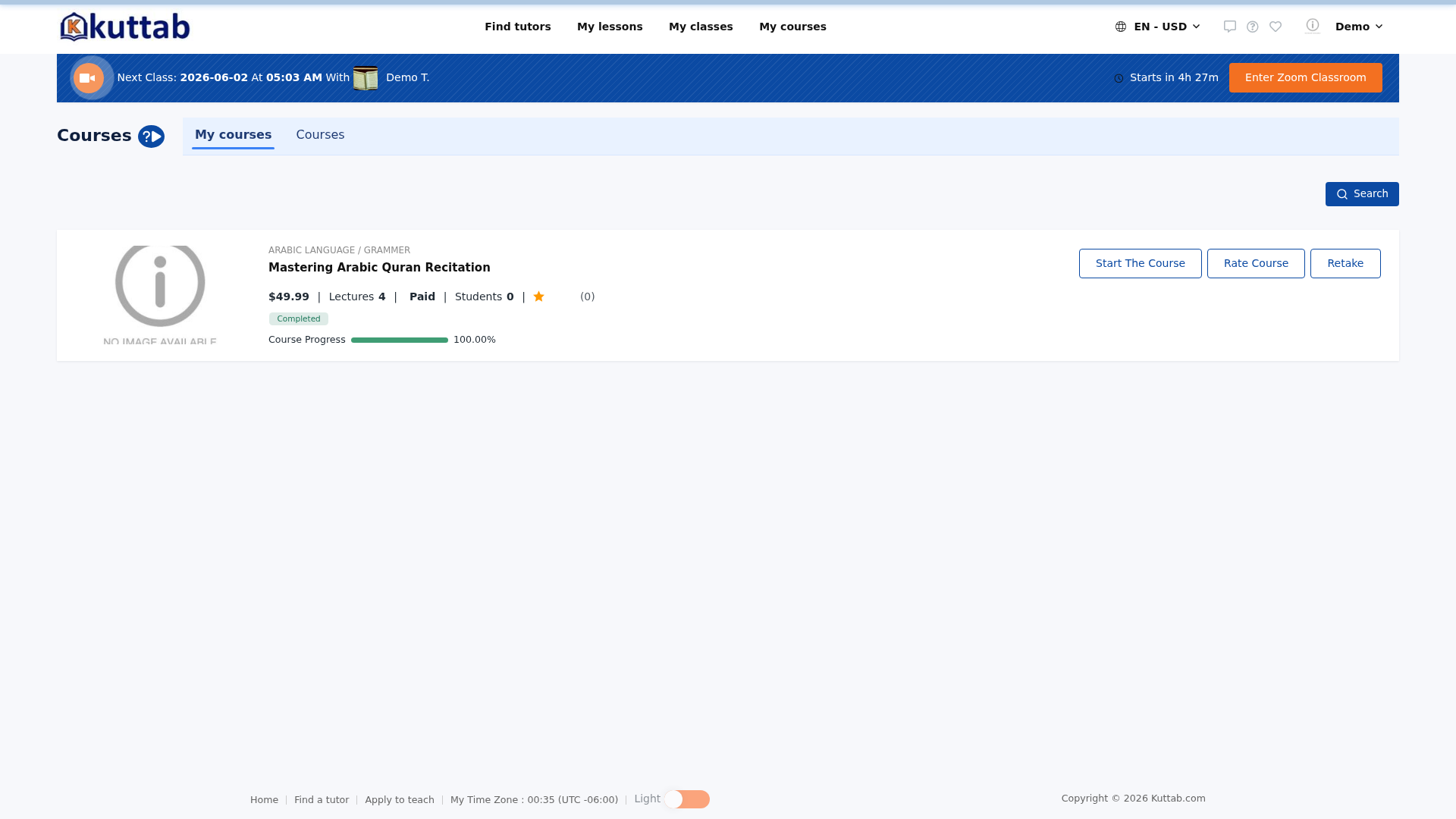Viewport: 1456px width, 819px height.
Task: Follow the Find a tutor footer link
Action: [x=322, y=800]
